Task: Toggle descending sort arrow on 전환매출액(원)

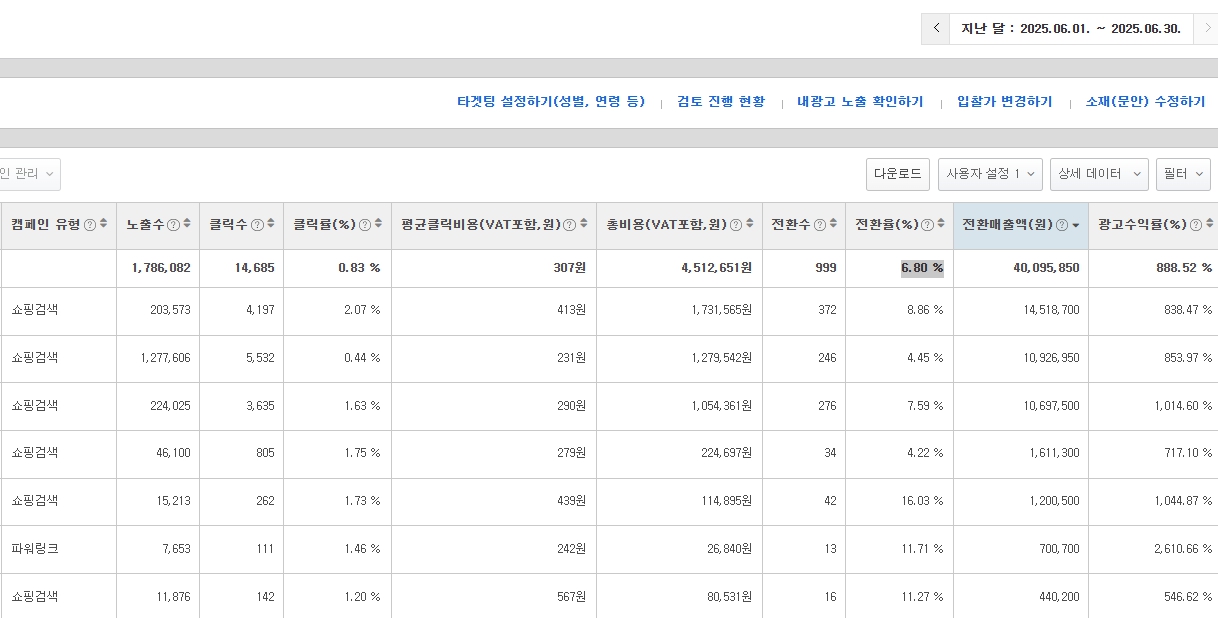Action: tap(1075, 225)
